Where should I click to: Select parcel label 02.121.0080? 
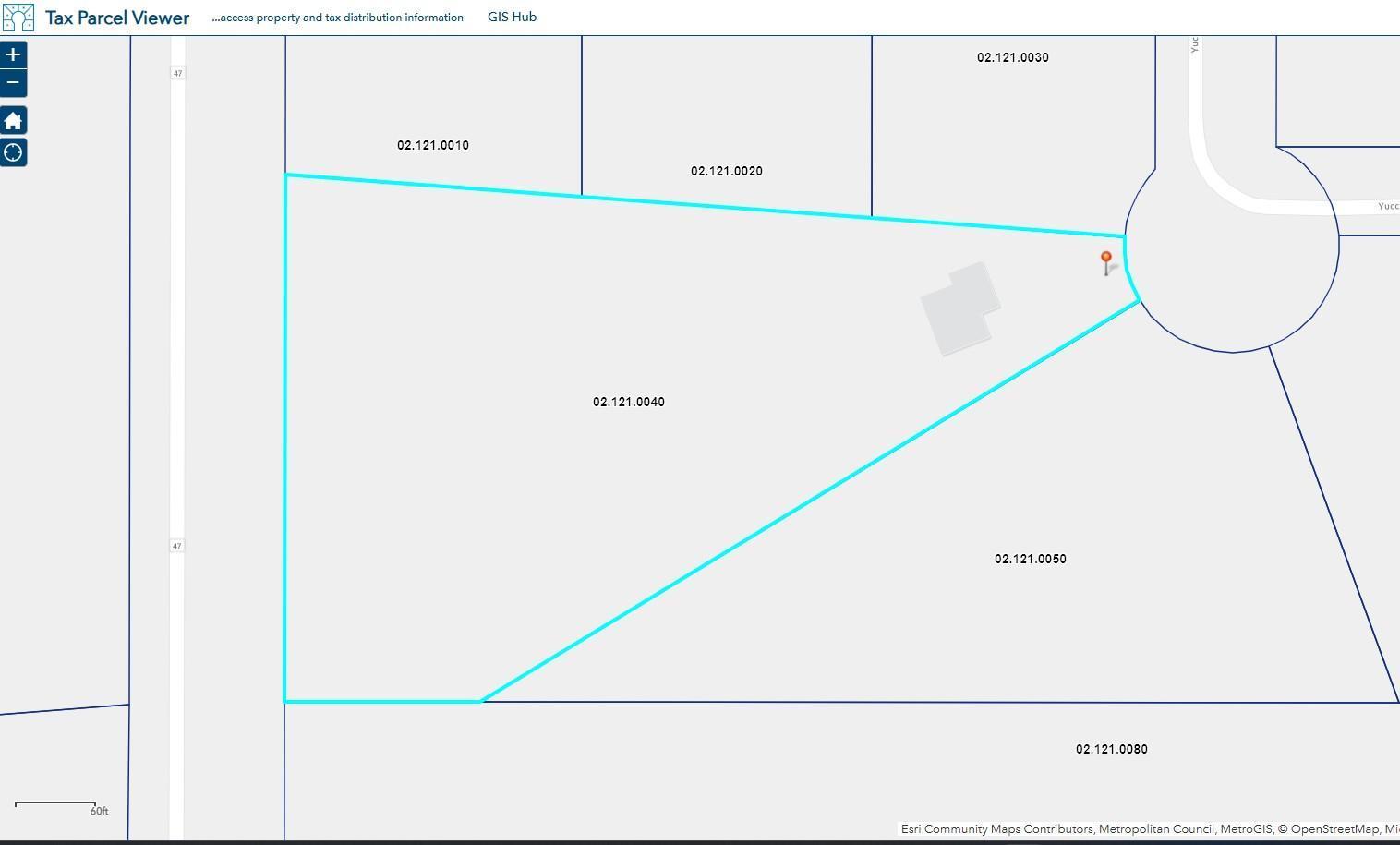1111,749
